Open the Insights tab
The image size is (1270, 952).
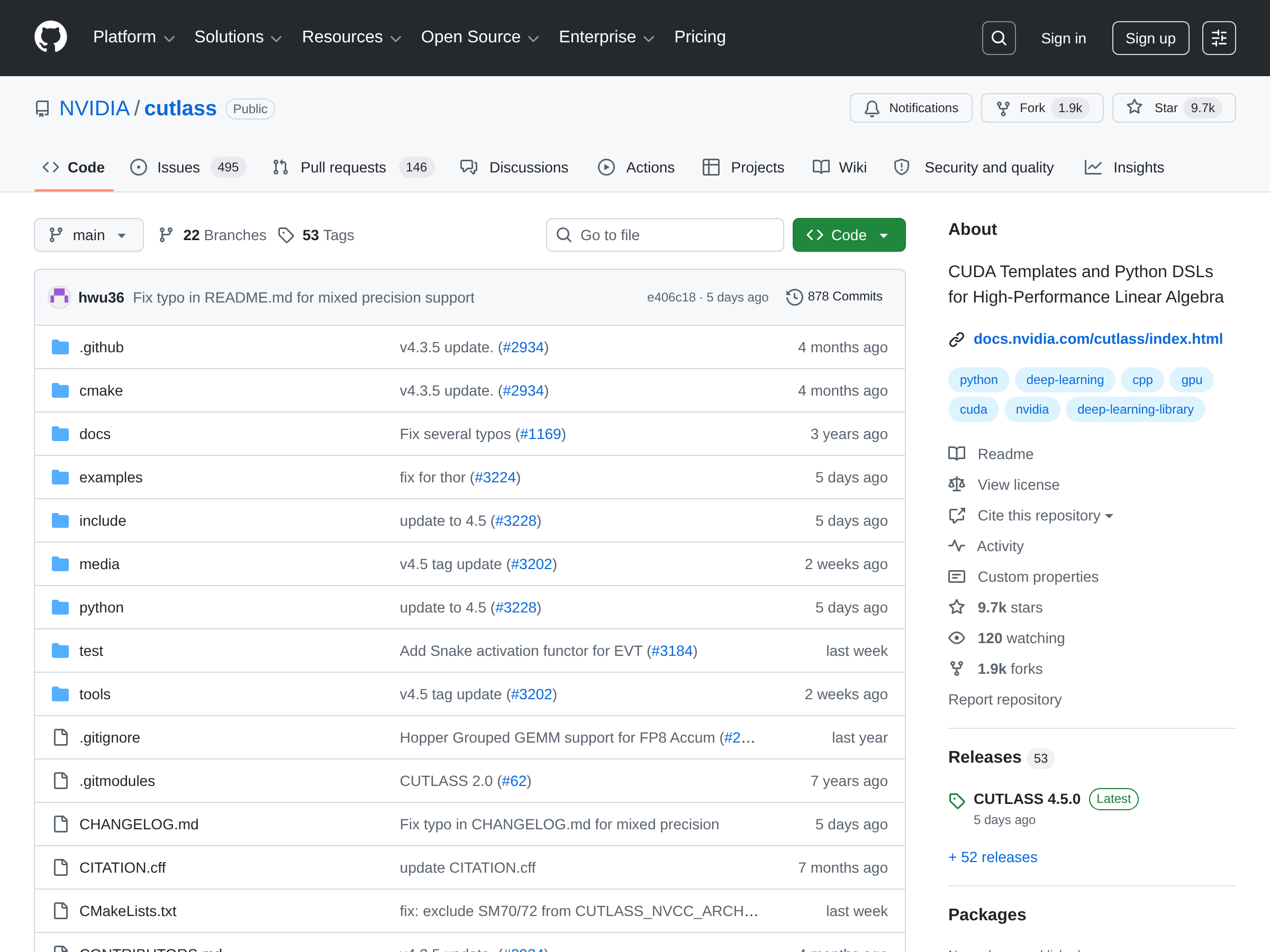[x=1124, y=168]
